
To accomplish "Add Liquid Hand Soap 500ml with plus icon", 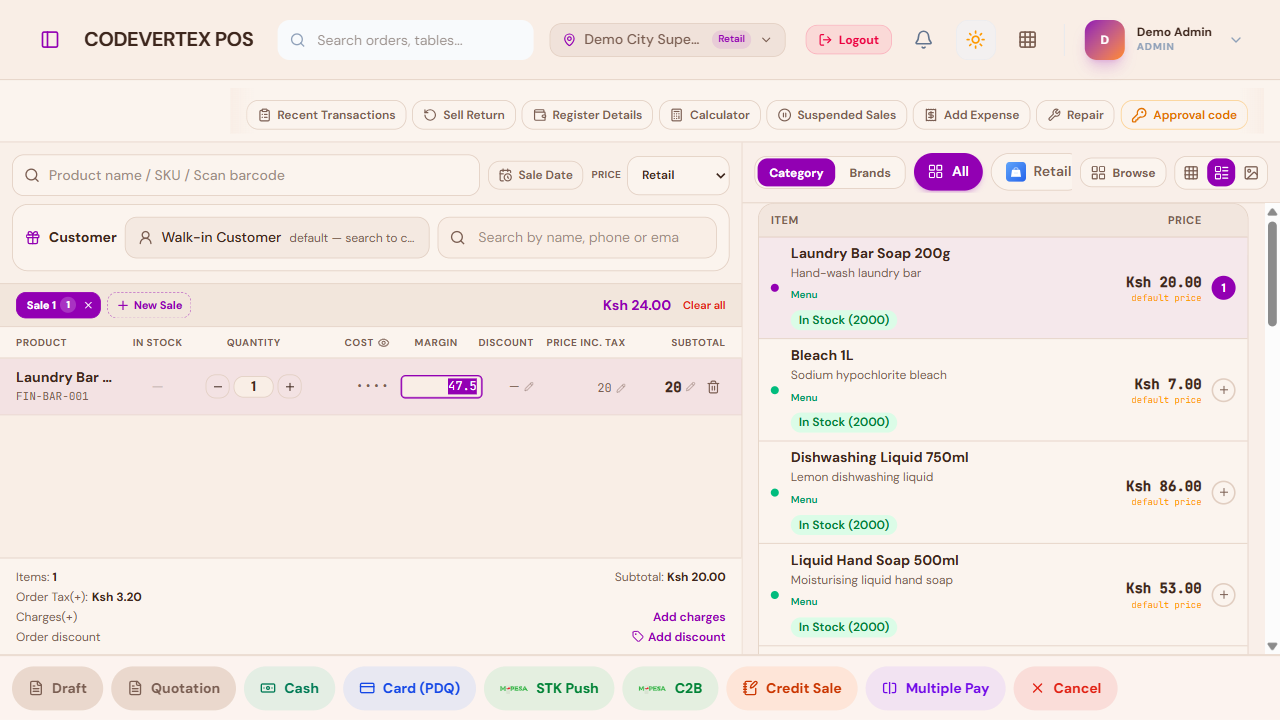I will click(x=1223, y=595).
